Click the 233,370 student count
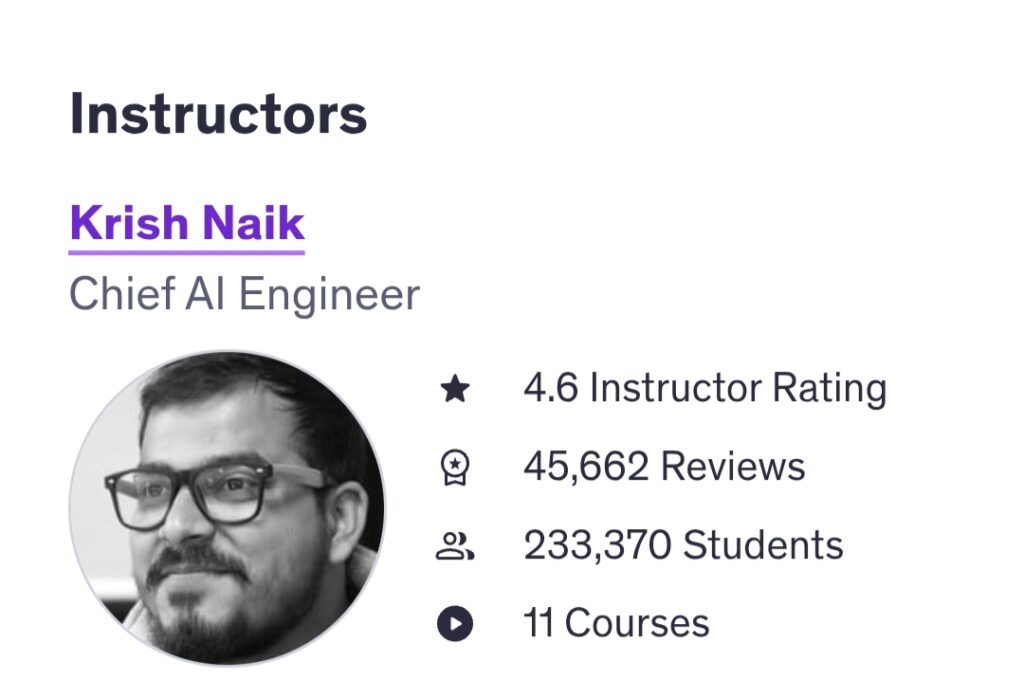1024x698 pixels. pyautogui.click(x=597, y=546)
